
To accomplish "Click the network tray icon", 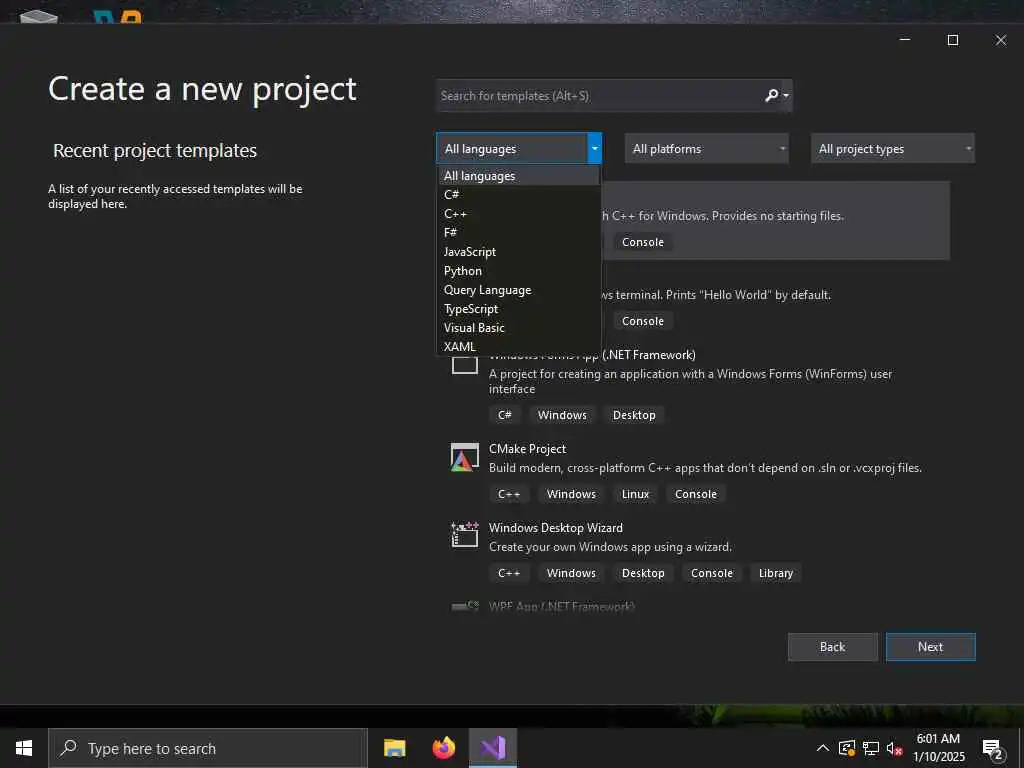I will pos(871,748).
